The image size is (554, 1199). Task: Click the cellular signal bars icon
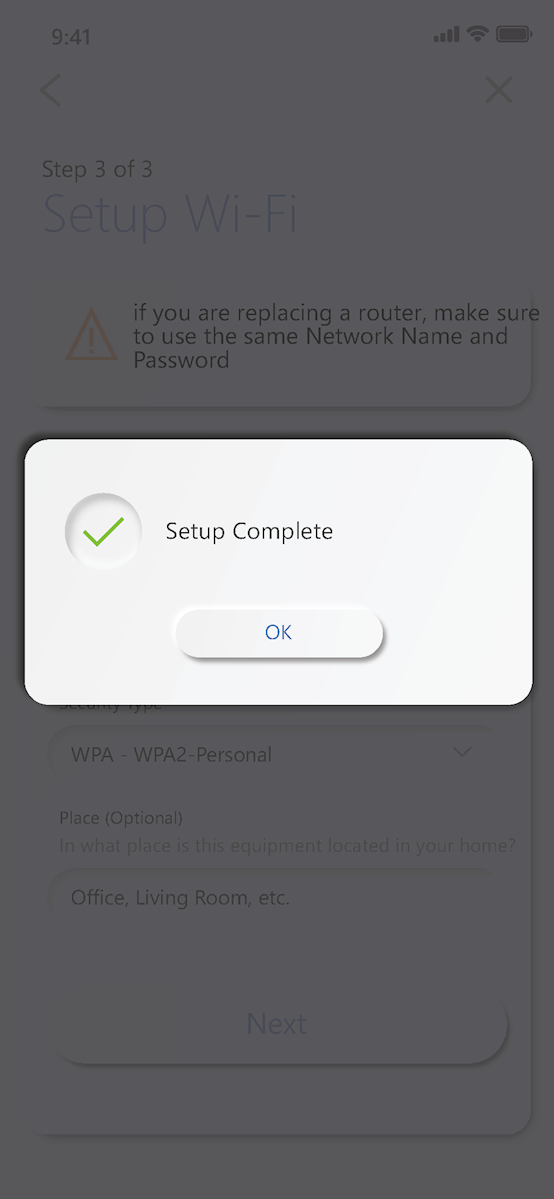[447, 34]
